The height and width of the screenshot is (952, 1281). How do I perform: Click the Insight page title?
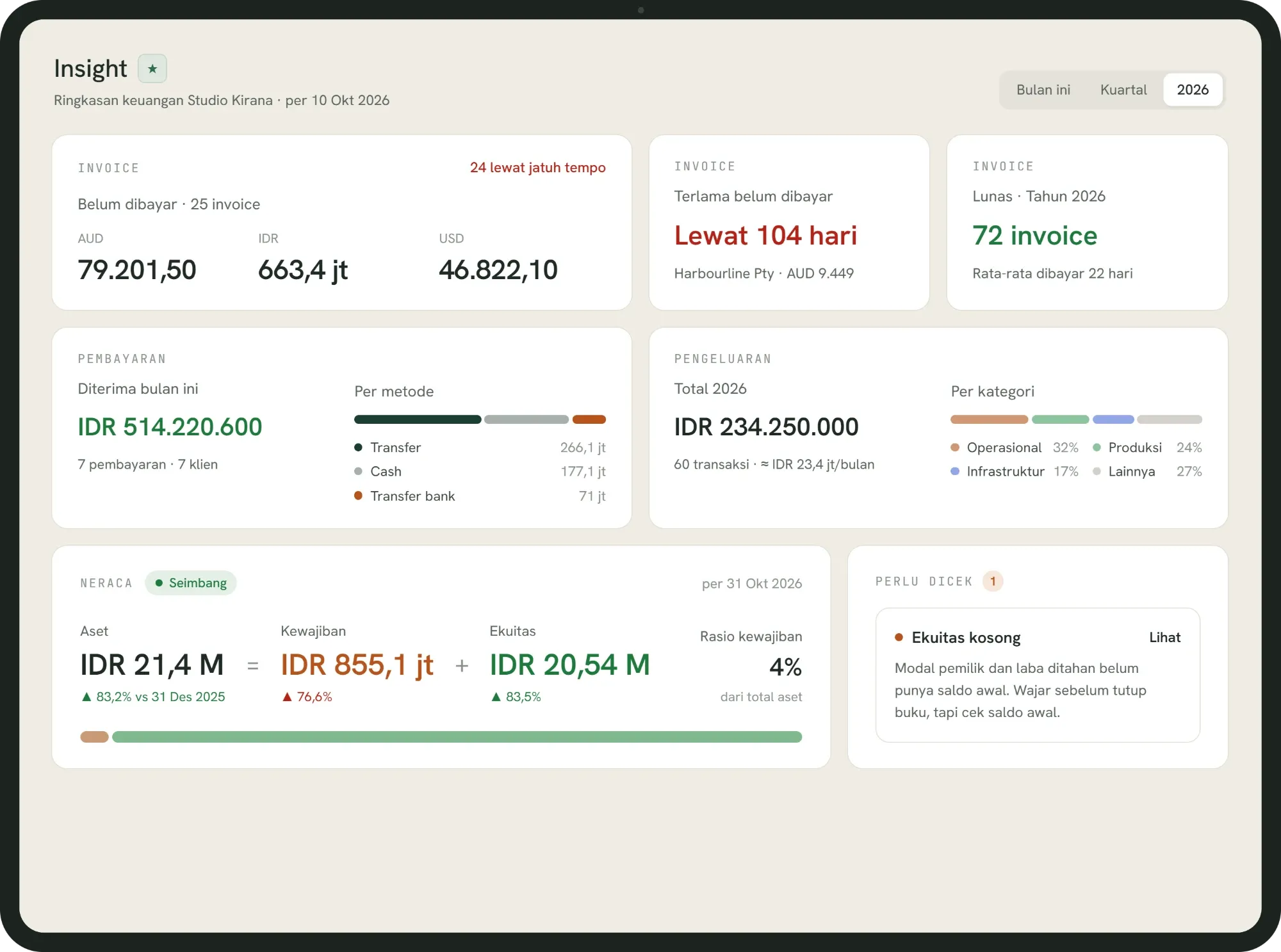coord(90,69)
